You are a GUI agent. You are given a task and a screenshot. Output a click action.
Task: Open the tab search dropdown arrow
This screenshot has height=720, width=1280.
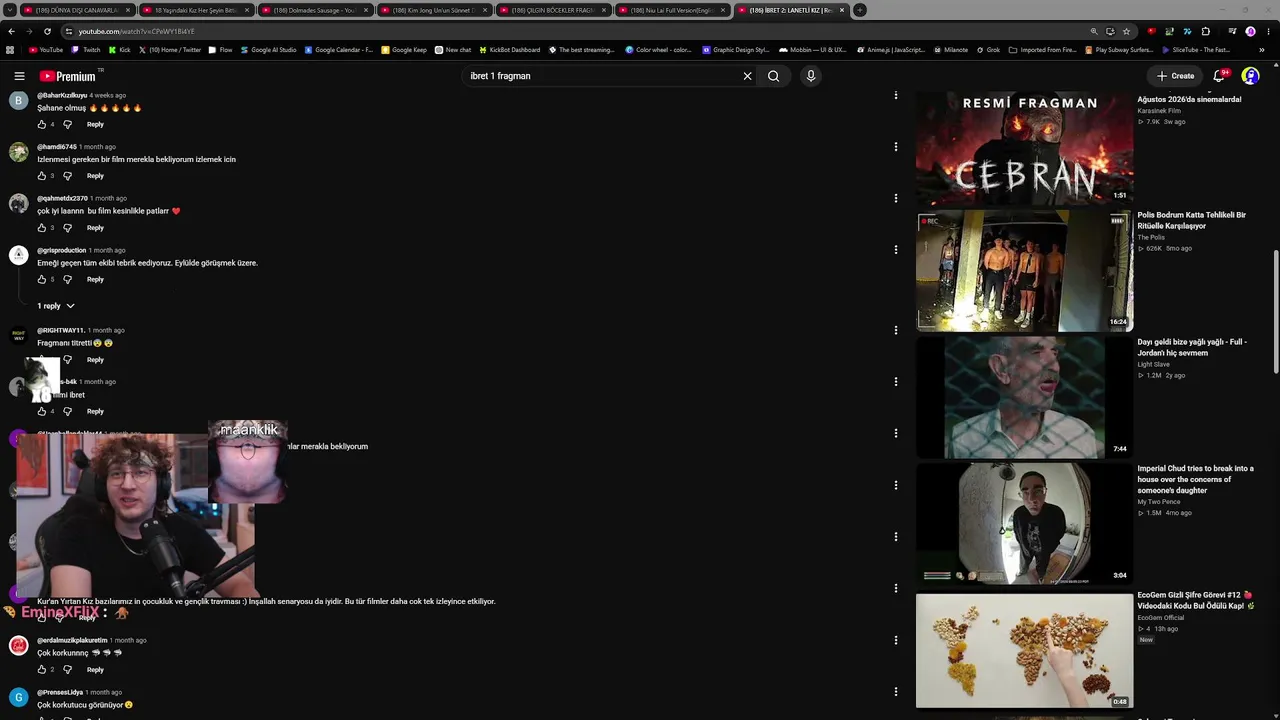(x=9, y=10)
